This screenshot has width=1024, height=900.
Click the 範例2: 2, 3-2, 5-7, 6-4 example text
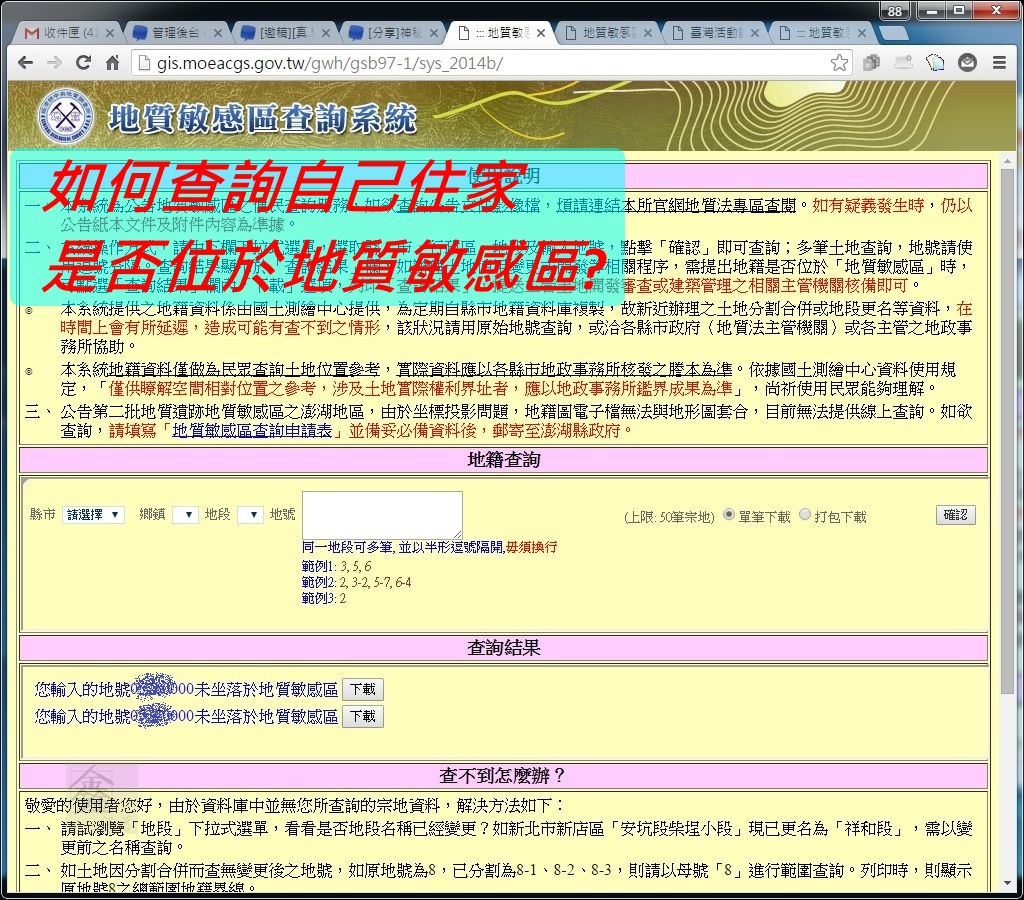coord(357,582)
